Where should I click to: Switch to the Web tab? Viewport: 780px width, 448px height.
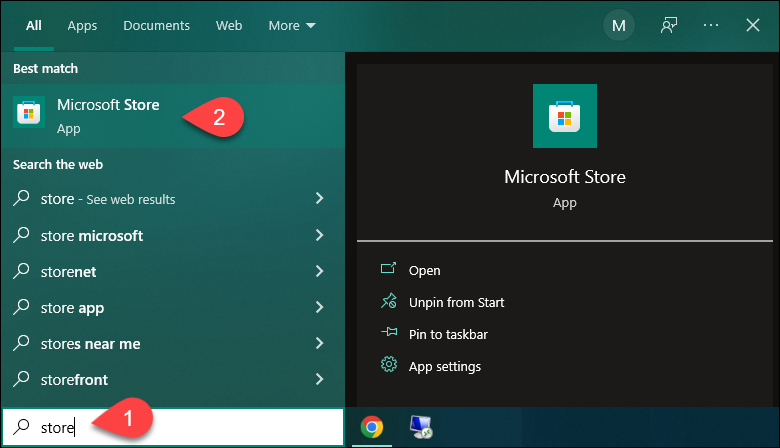pos(229,25)
